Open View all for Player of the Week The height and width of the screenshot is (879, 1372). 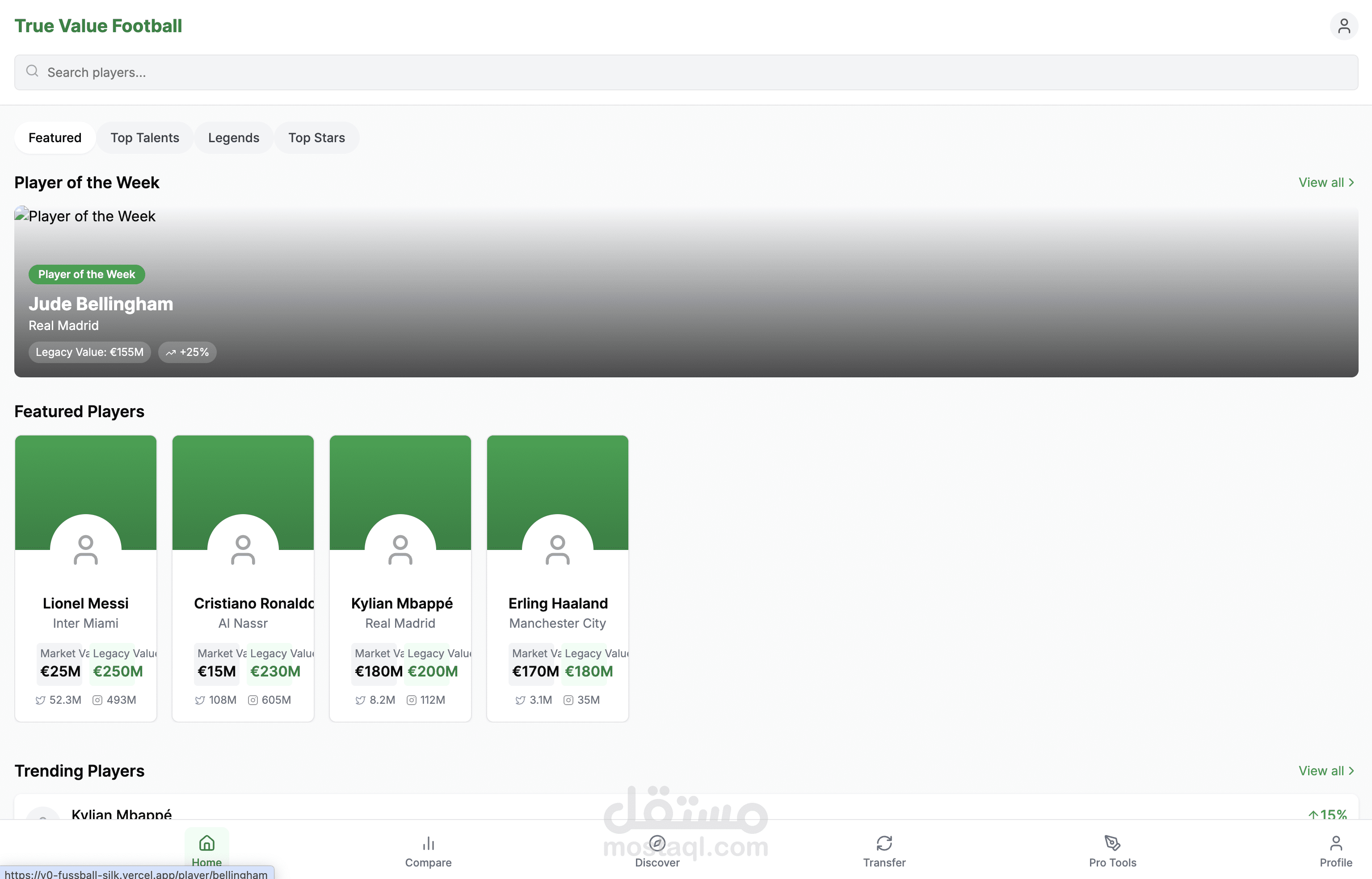tap(1327, 183)
